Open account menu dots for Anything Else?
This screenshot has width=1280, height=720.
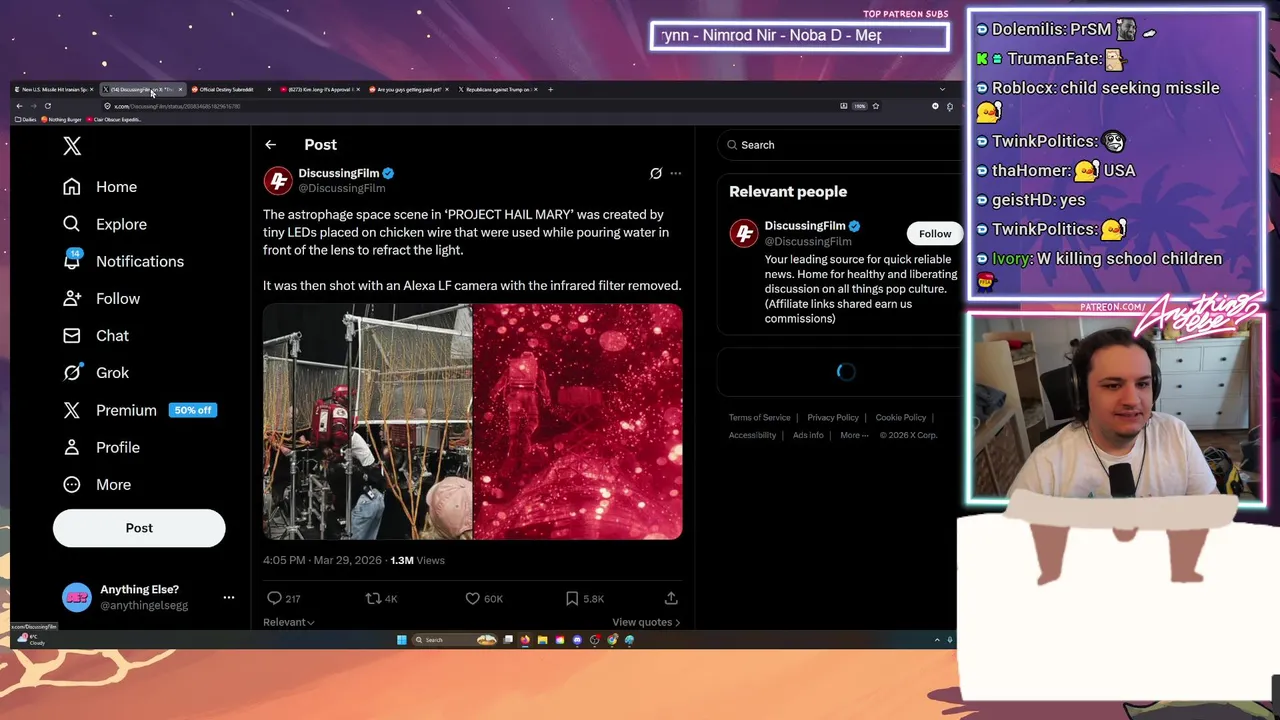pos(229,597)
